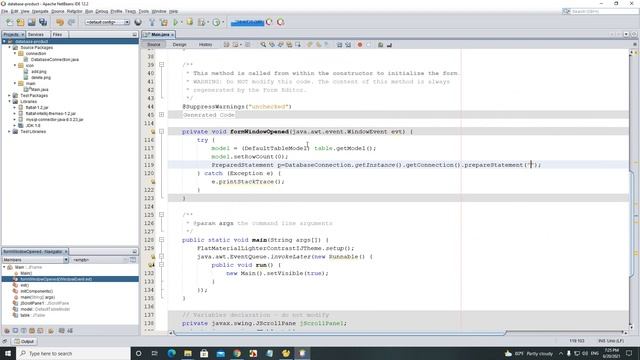Select initComponents() in Navigator
640x360 pixels.
(x=37, y=291)
